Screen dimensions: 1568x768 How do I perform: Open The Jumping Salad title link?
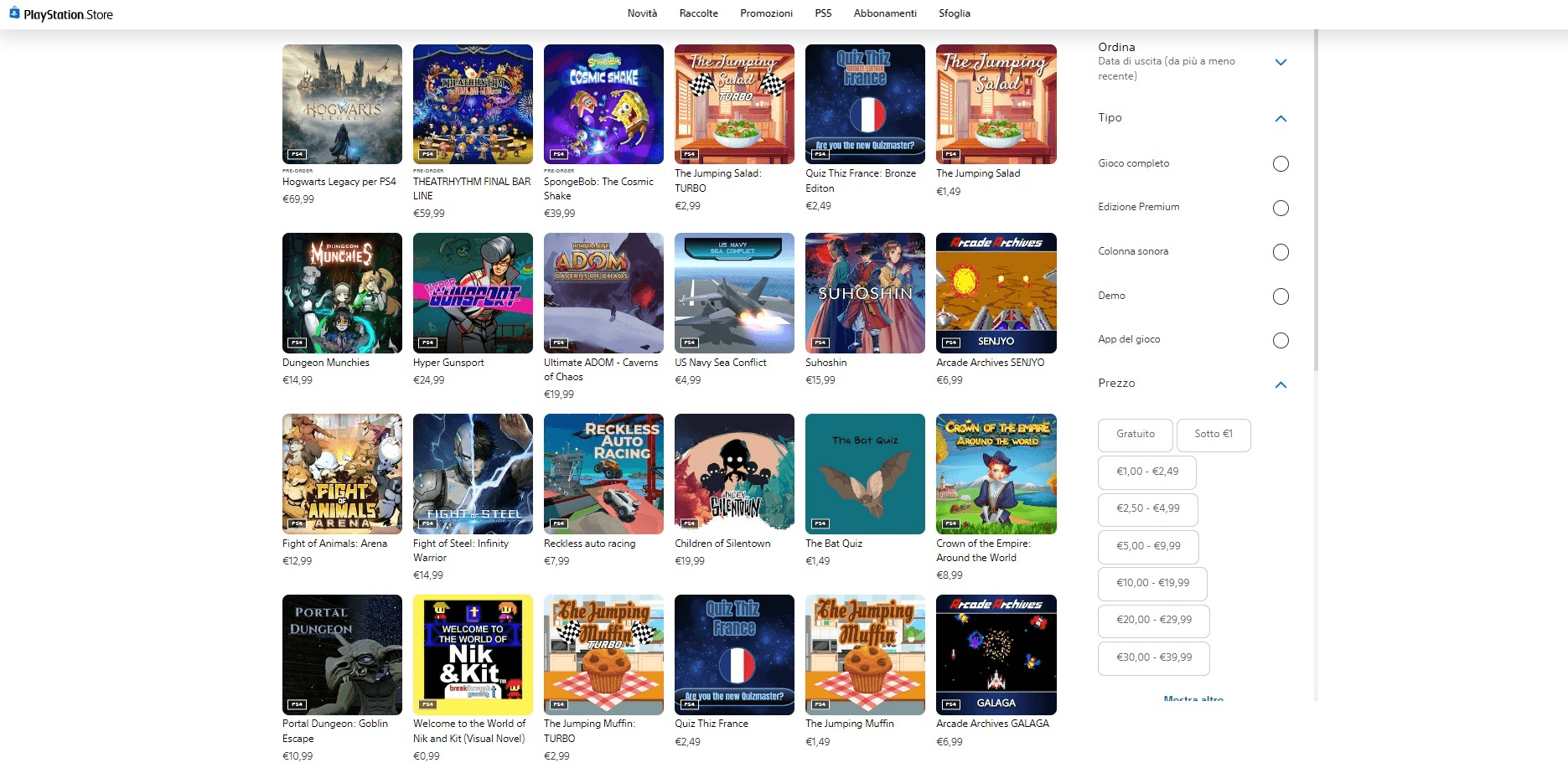click(x=978, y=173)
